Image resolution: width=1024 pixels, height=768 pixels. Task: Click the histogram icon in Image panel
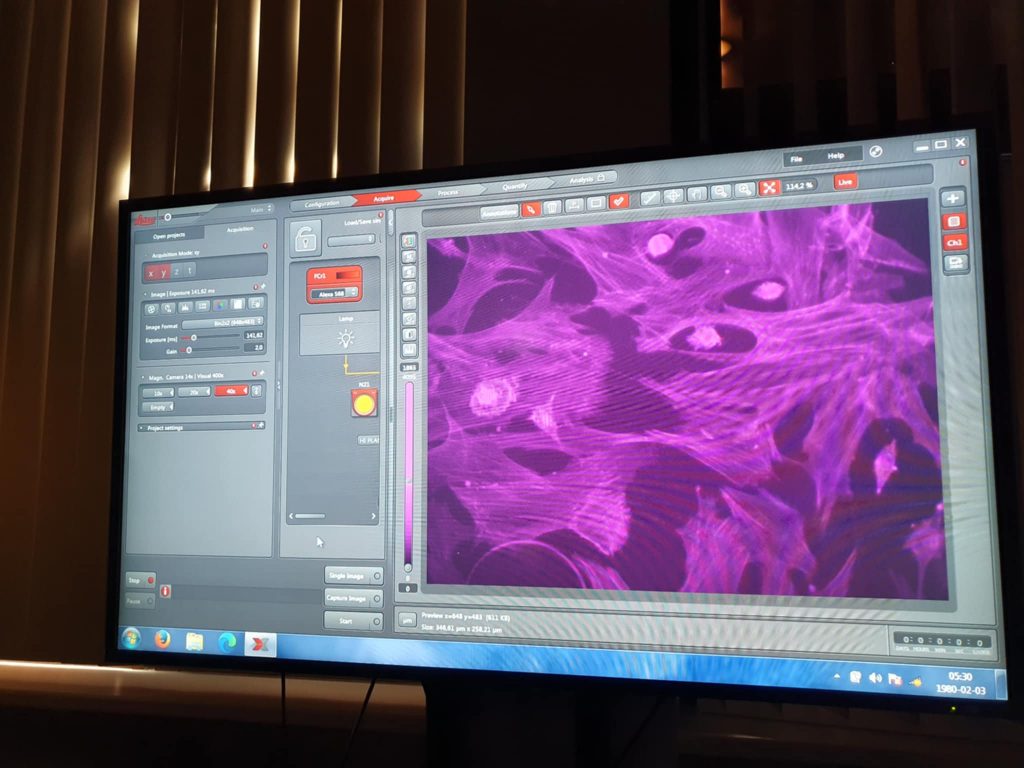[185, 306]
